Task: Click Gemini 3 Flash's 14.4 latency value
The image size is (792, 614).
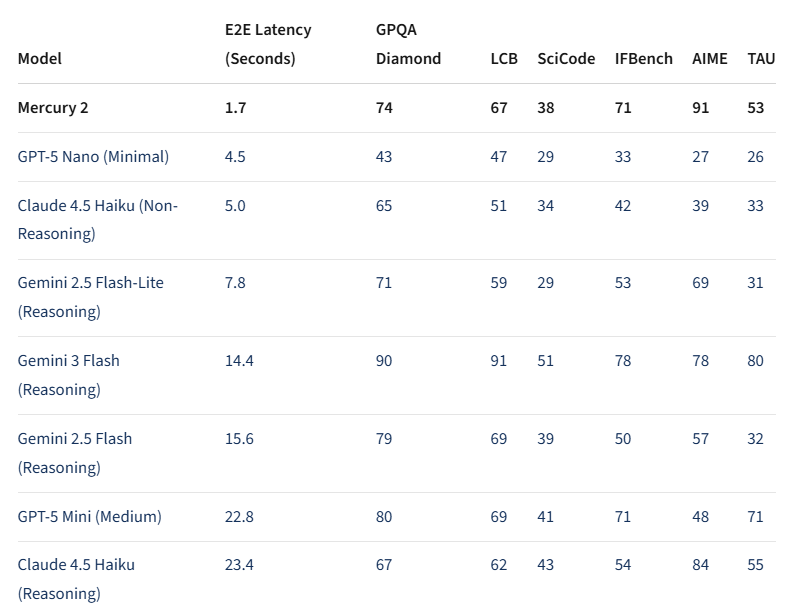Action: (x=239, y=361)
